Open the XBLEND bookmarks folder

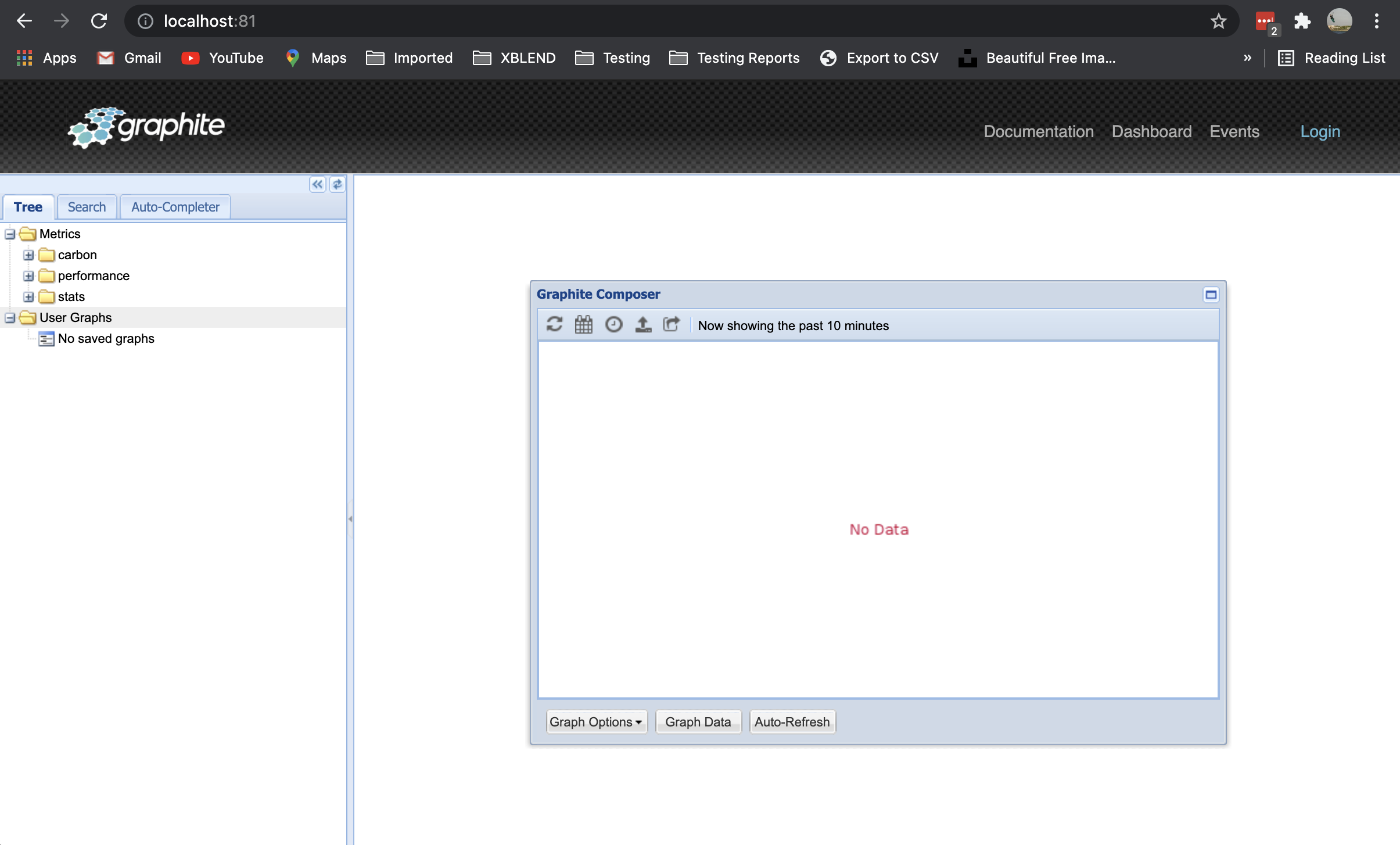514,58
